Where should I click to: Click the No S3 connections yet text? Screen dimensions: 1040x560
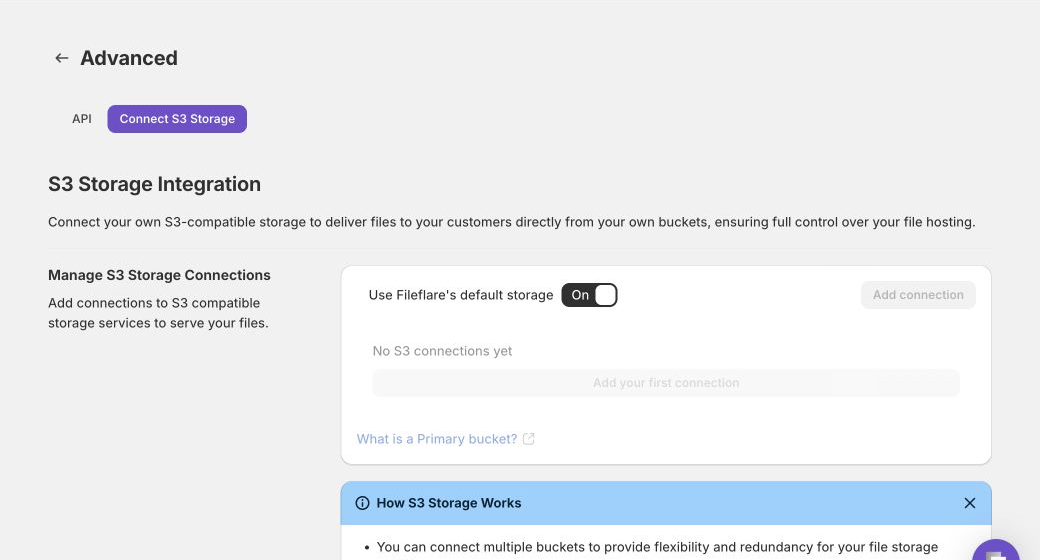pos(442,351)
